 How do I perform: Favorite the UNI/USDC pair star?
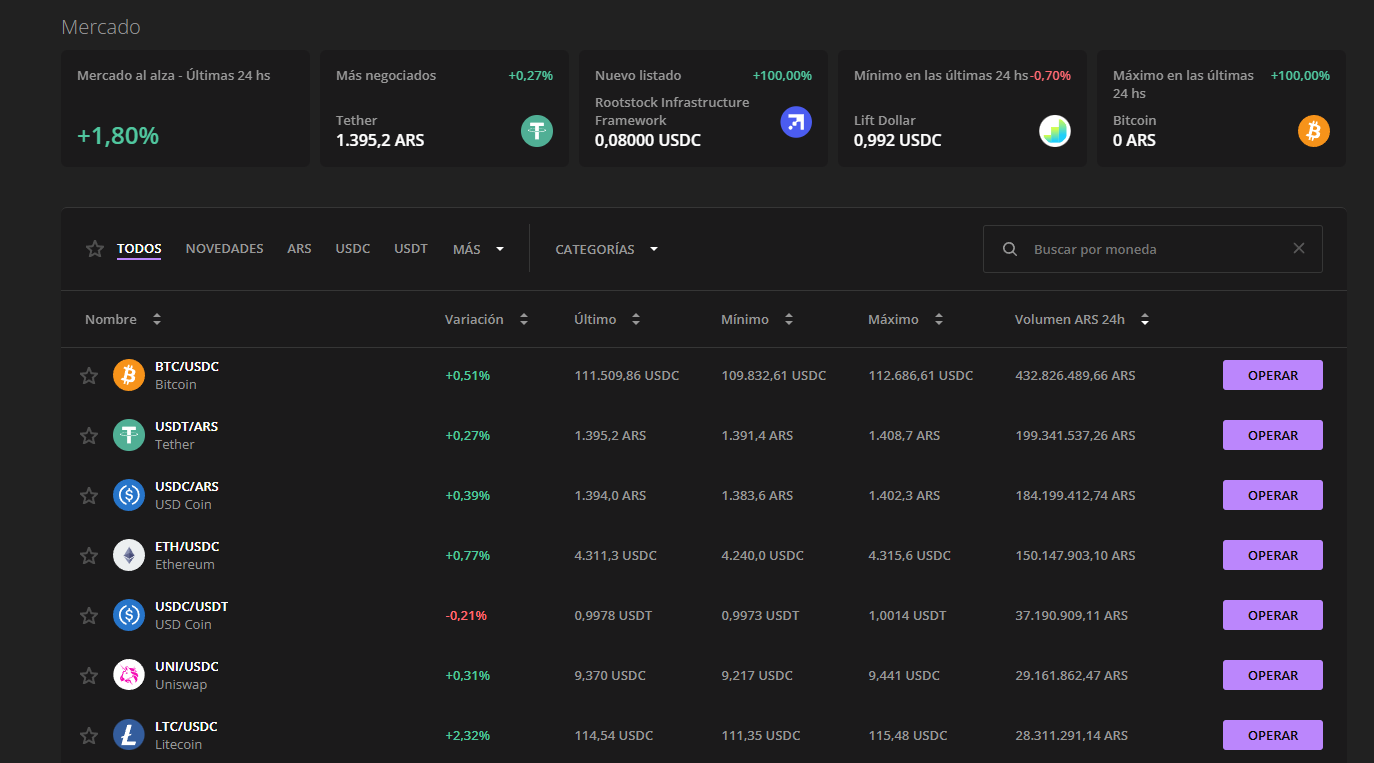[x=89, y=676]
